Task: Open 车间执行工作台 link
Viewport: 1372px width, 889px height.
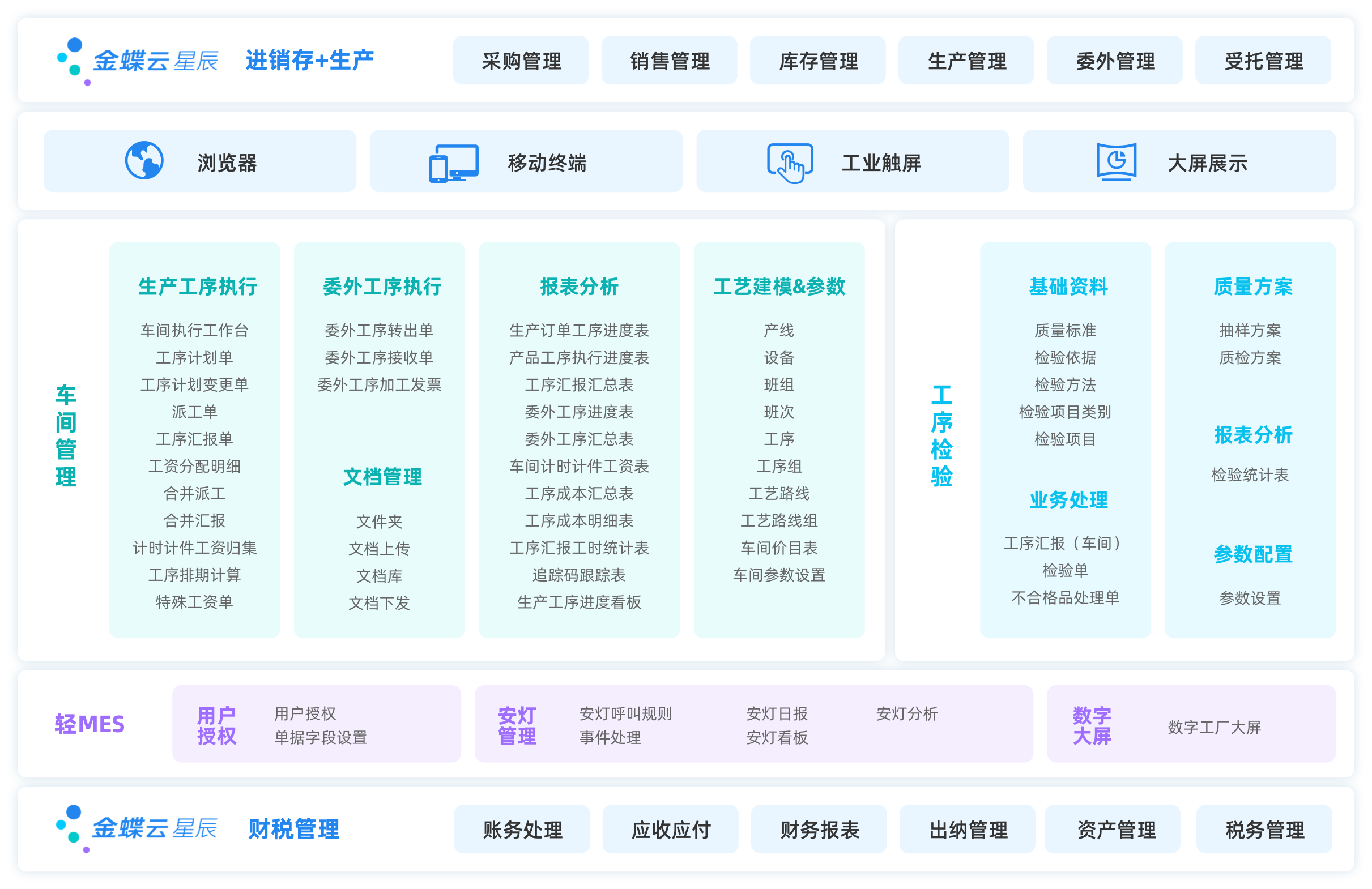Action: tap(194, 330)
